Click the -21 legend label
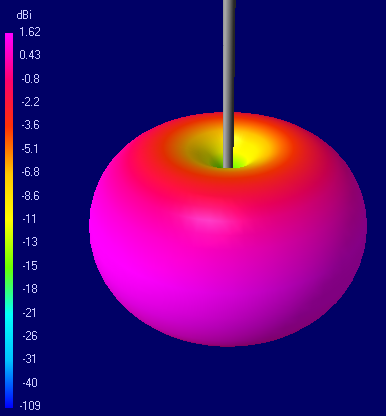This screenshot has width=386, height=416. point(29,313)
